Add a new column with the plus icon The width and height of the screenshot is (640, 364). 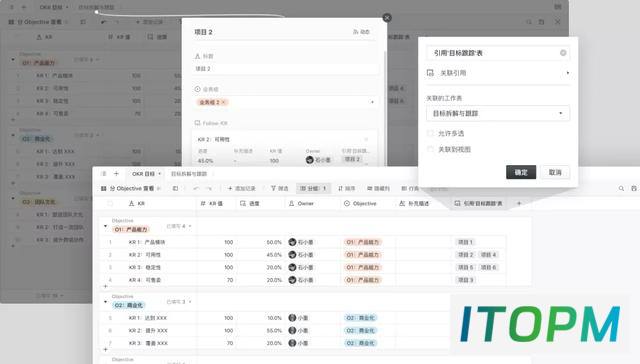tap(519, 203)
